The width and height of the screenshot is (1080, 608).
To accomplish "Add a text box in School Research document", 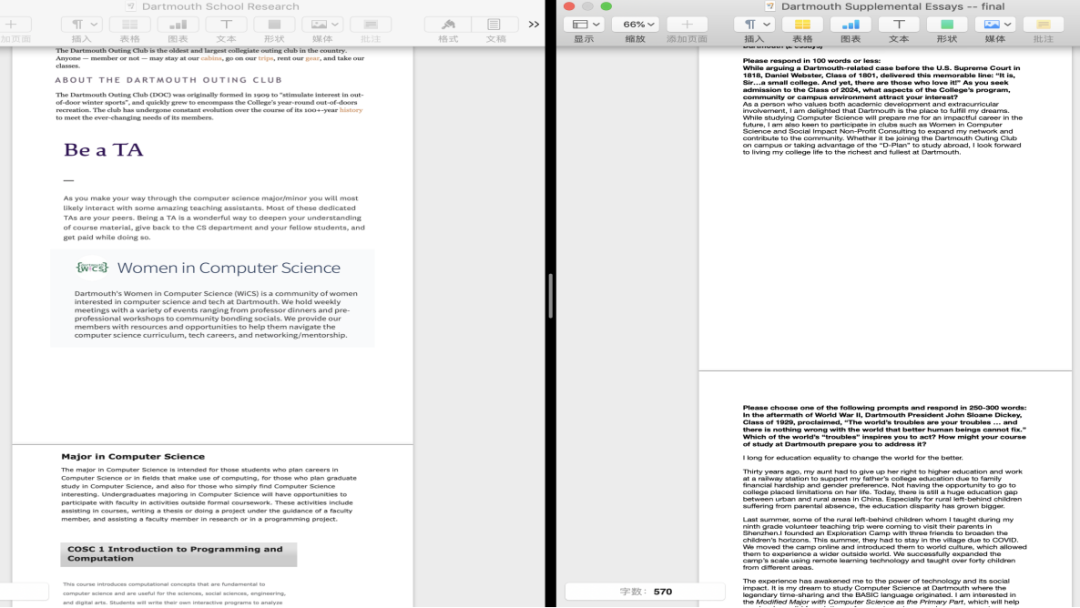I will tap(226, 25).
